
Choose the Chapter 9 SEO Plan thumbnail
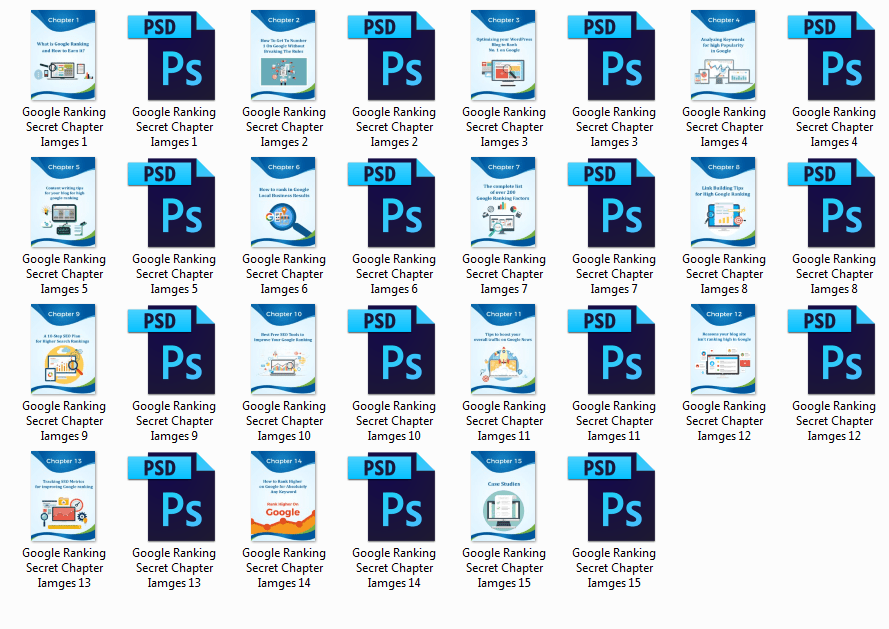[64, 350]
